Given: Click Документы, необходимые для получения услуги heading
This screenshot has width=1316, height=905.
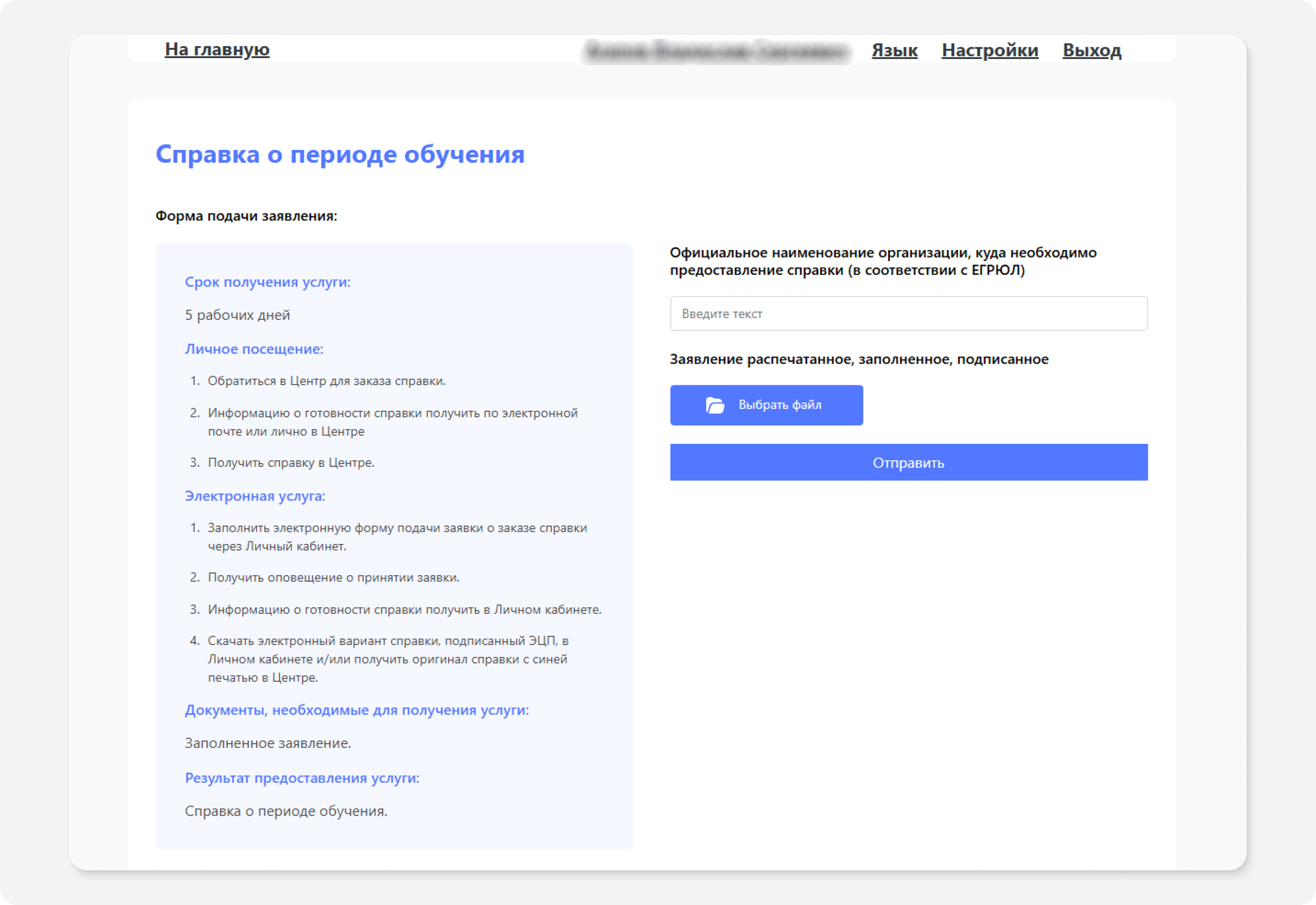Looking at the screenshot, I should (x=357, y=710).
